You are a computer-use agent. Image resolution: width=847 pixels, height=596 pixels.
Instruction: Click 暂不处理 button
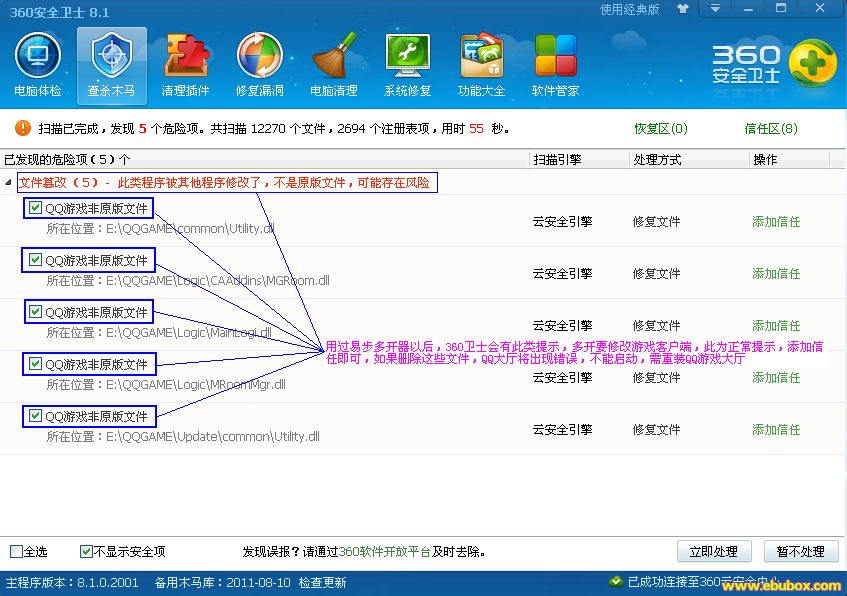801,551
